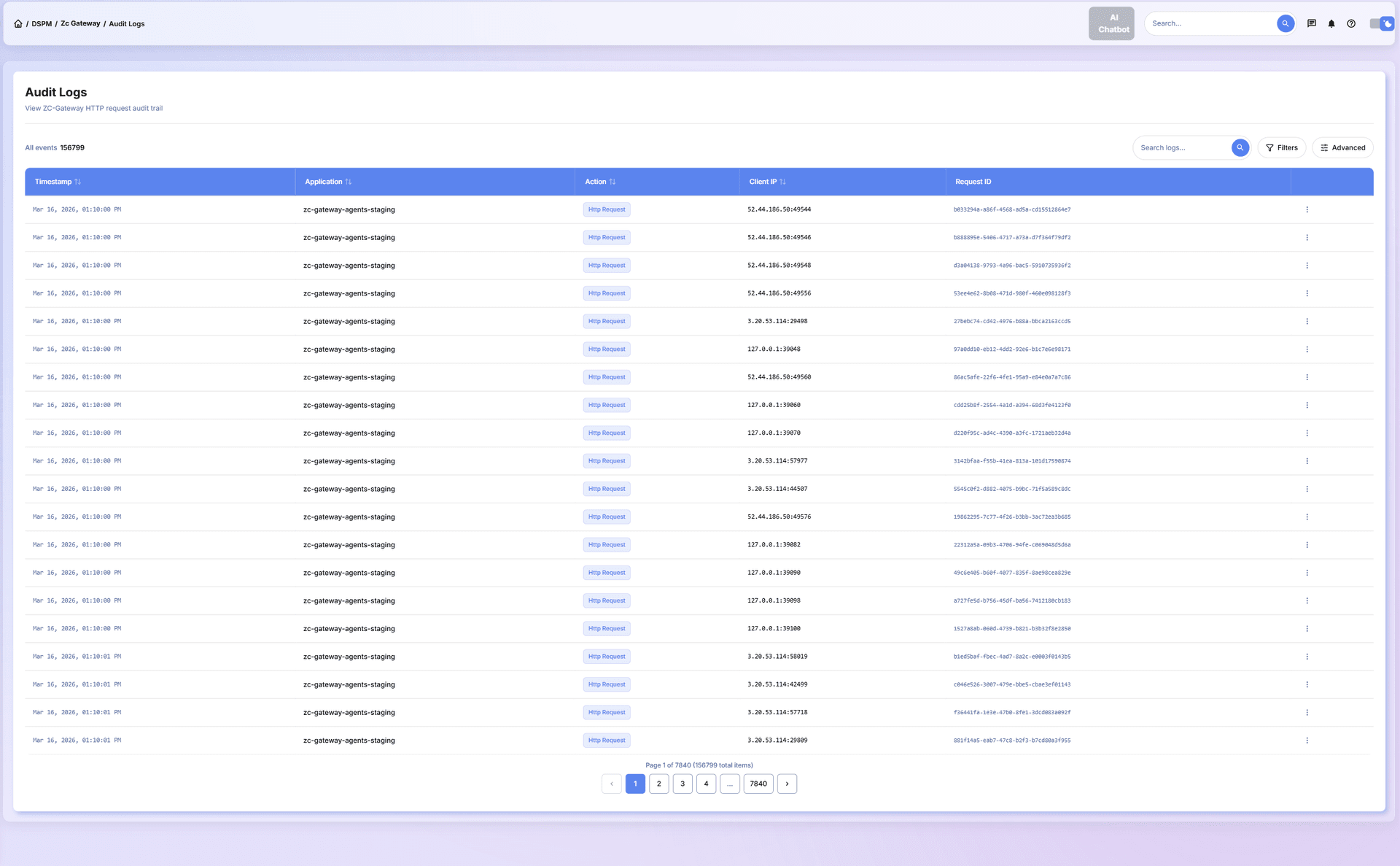Screen dimensions: 1400x866
Task: Open row menu for IP 3.20.53.114:42499
Action: tap(1307, 684)
